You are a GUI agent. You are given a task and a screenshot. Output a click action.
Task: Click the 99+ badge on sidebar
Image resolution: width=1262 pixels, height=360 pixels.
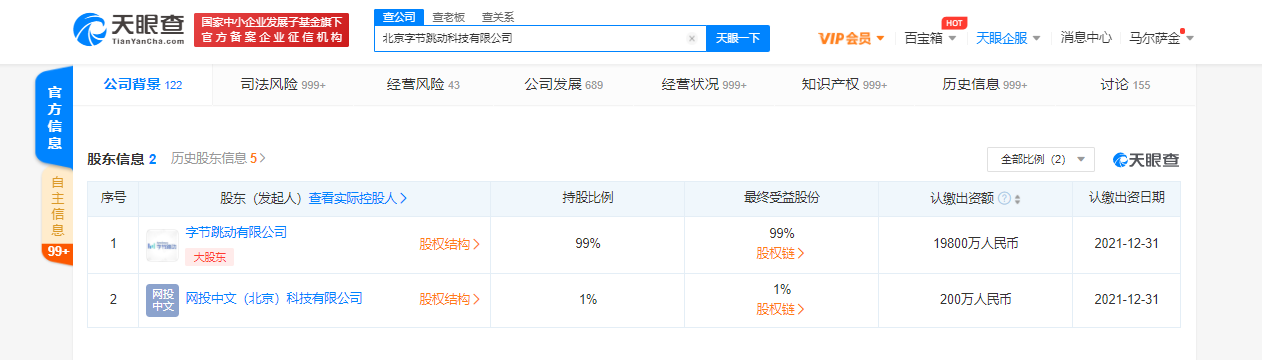56,251
